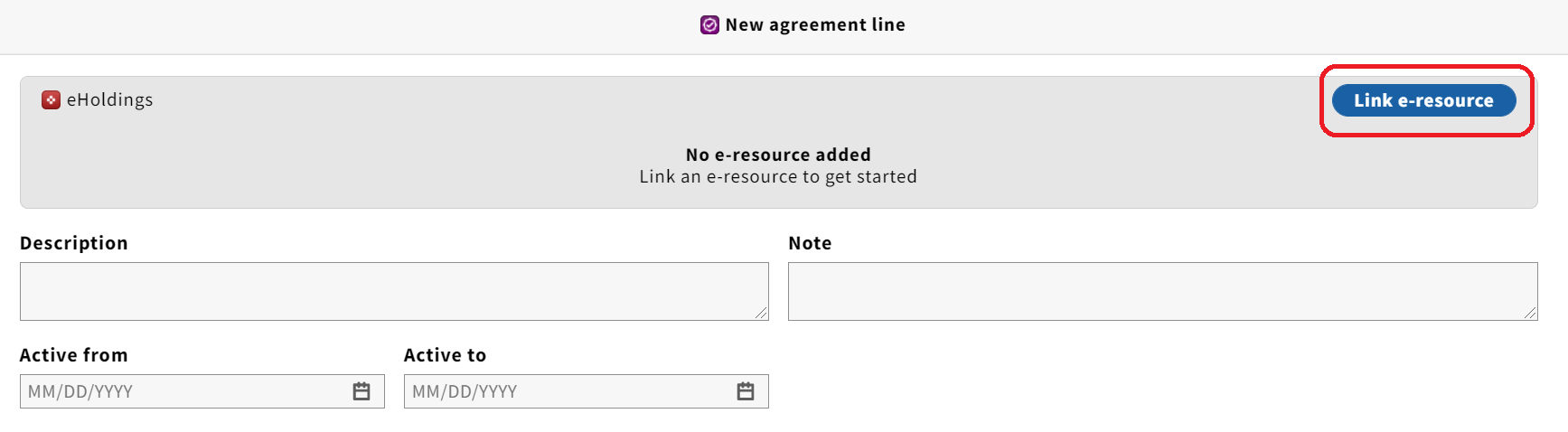This screenshot has height=432, width=1568.
Task: Focus the Description text area
Action: point(394,291)
